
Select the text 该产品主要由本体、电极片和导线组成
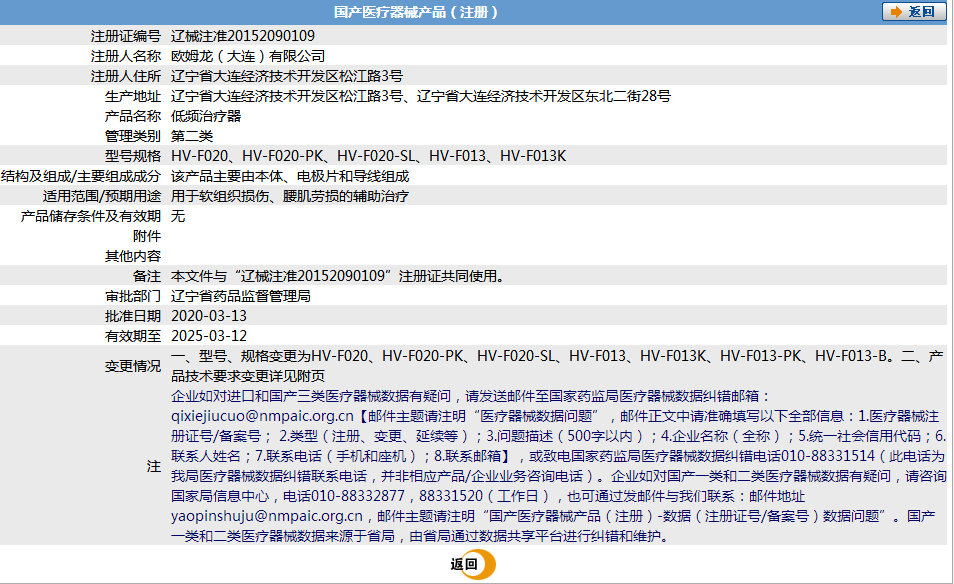290,176
